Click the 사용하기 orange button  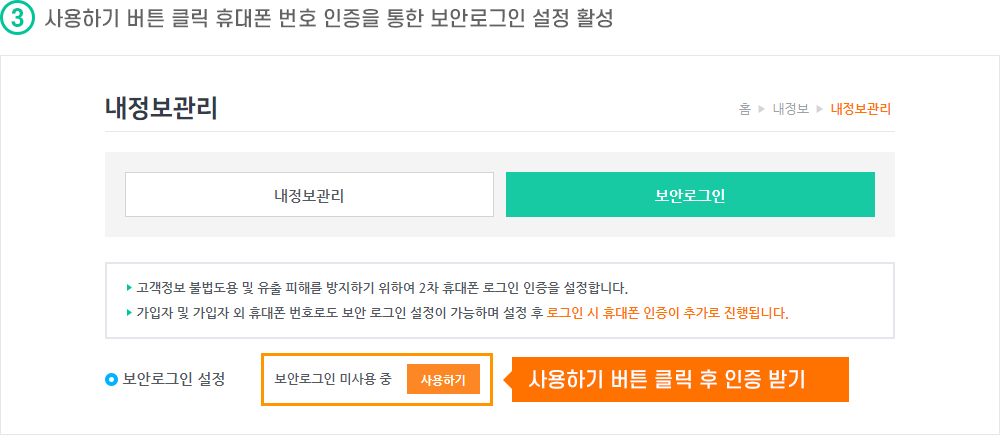pyautogui.click(x=443, y=380)
